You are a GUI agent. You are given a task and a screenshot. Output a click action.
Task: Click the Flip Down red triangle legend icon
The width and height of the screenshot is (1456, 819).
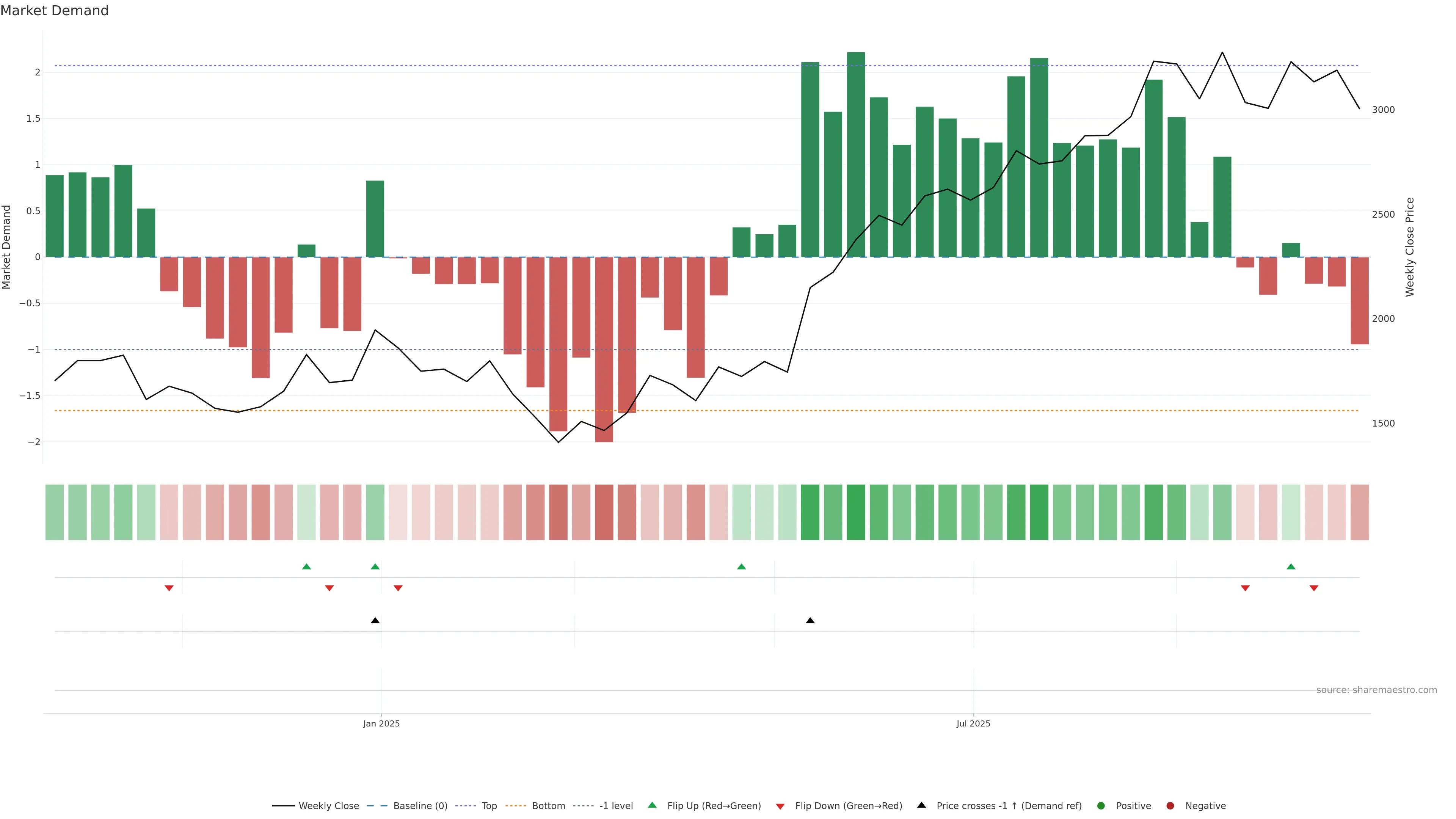pos(780,806)
